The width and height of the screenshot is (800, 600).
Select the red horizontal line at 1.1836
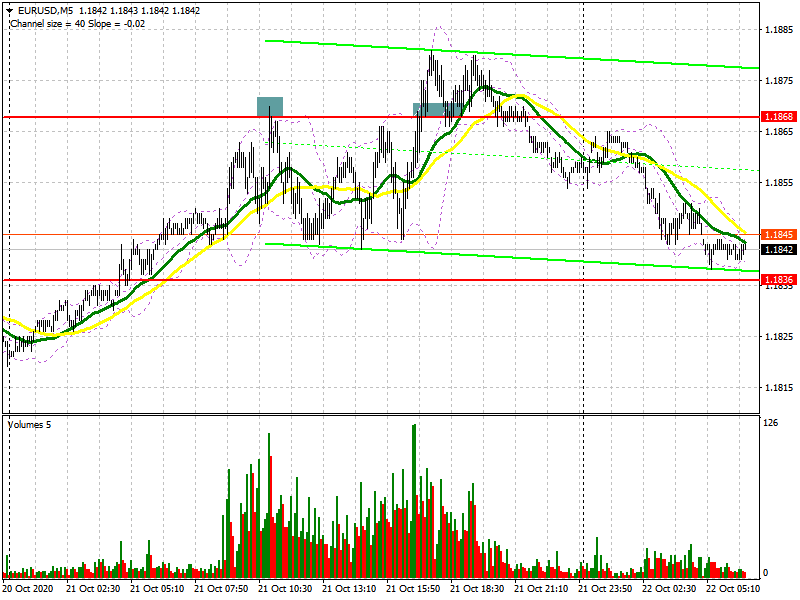coord(381,280)
